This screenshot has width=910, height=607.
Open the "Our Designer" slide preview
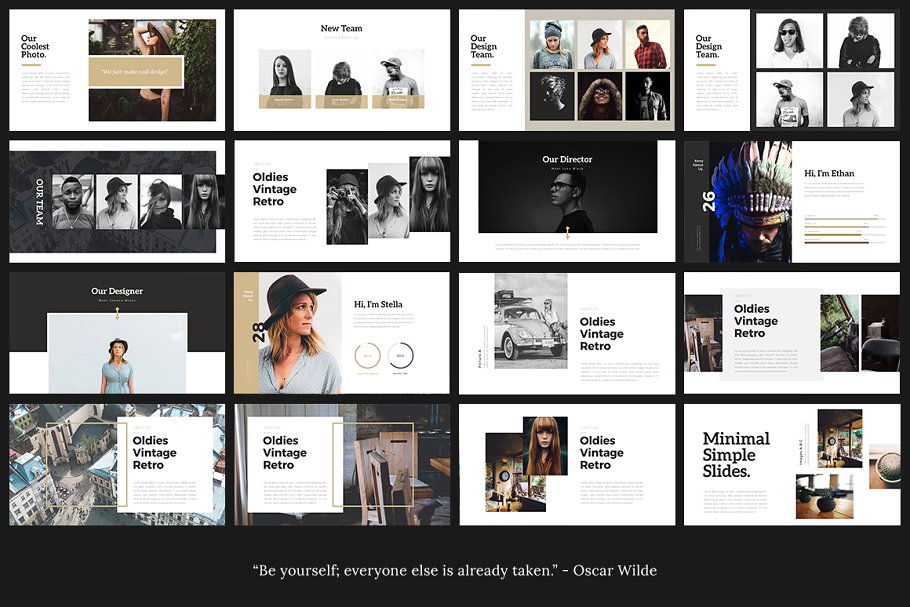coord(117,331)
